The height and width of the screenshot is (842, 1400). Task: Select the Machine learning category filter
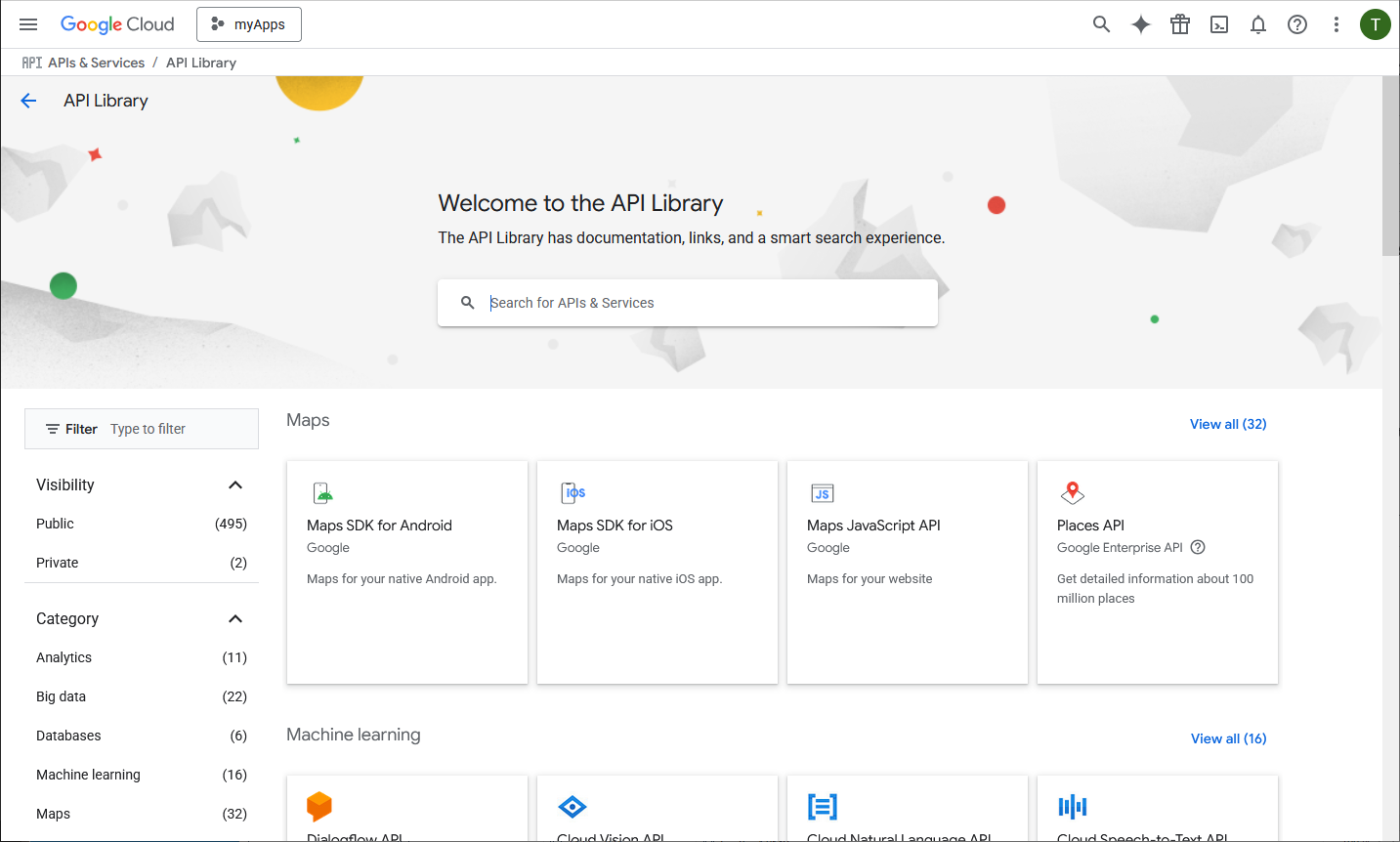(x=88, y=775)
